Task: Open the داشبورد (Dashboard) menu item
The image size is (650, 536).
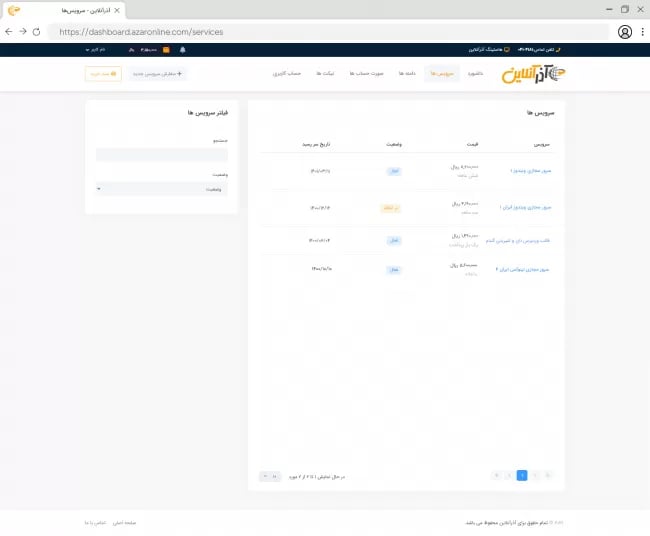Action: pyautogui.click(x=475, y=73)
